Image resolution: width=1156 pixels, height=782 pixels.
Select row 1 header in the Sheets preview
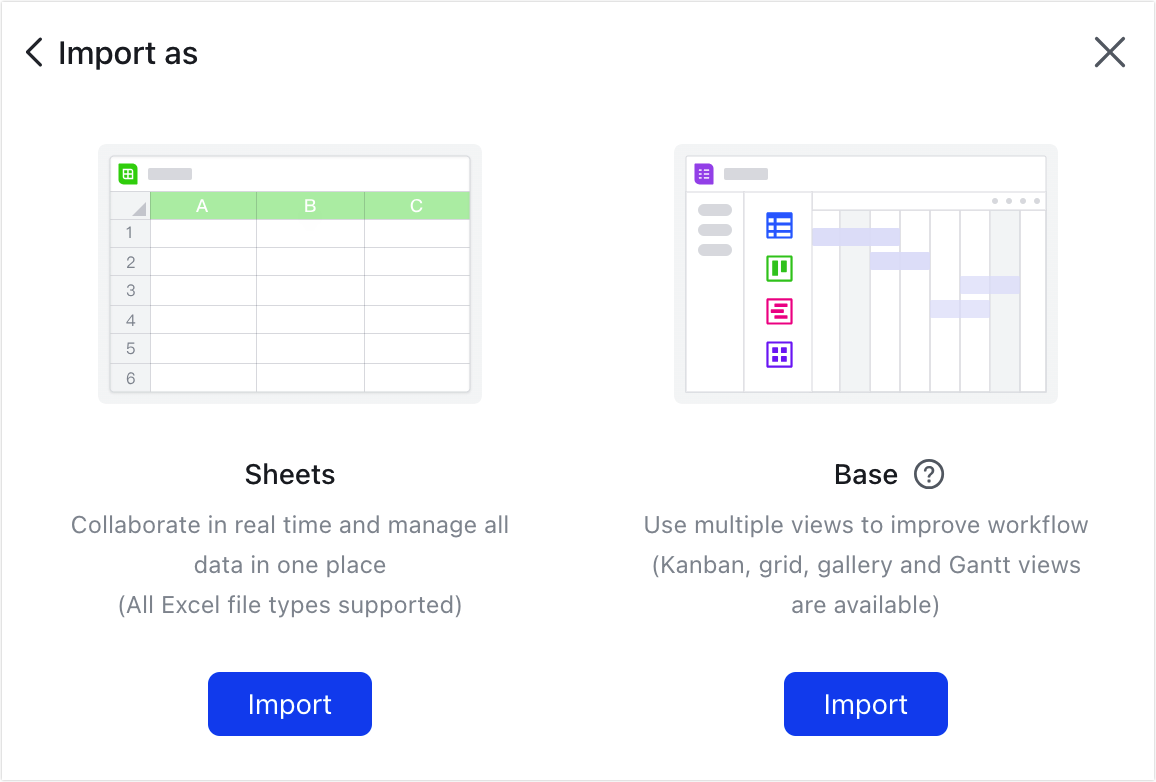[129, 232]
